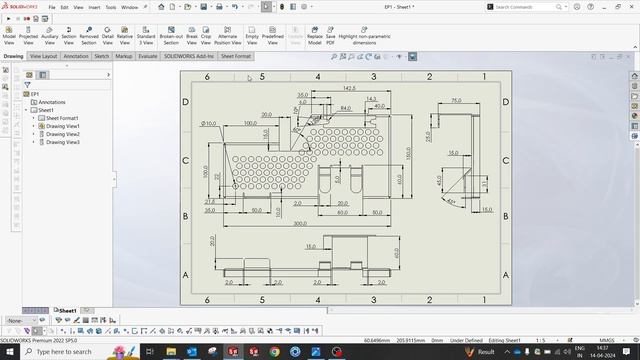The height and width of the screenshot is (360, 640).
Task: Undo the last action
Action: [235, 7]
